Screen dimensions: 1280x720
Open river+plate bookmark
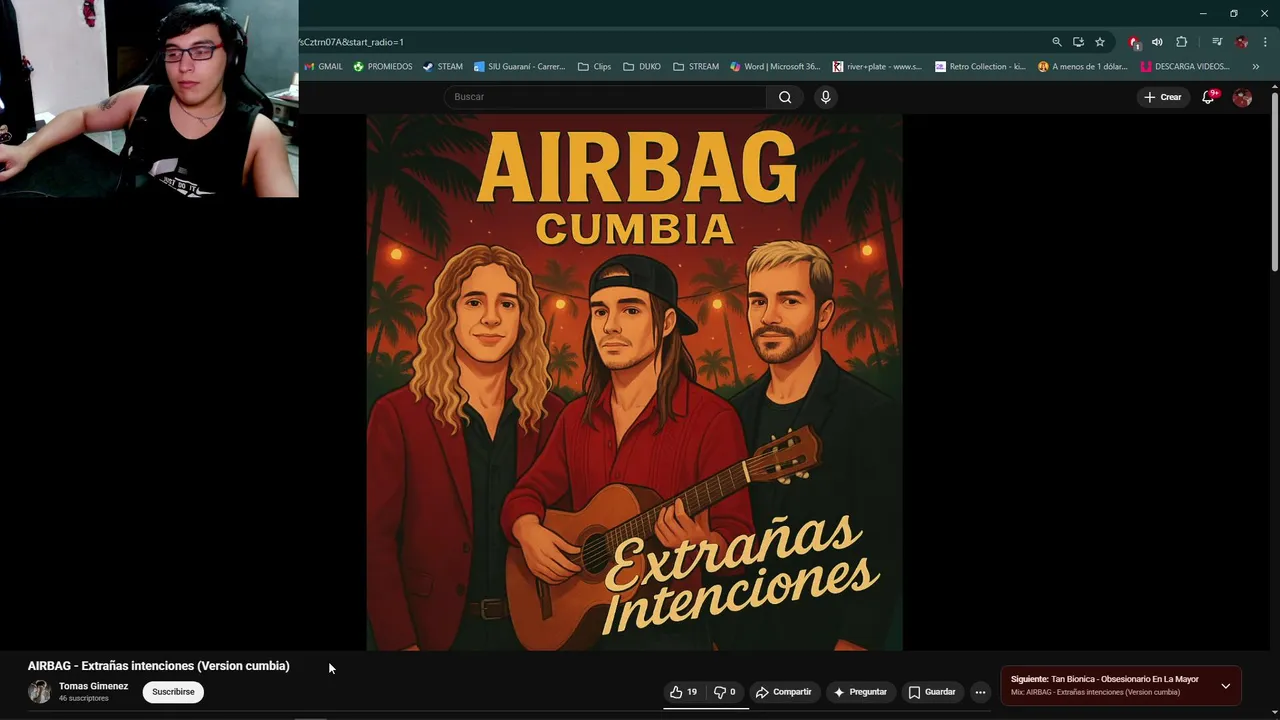coord(877,67)
